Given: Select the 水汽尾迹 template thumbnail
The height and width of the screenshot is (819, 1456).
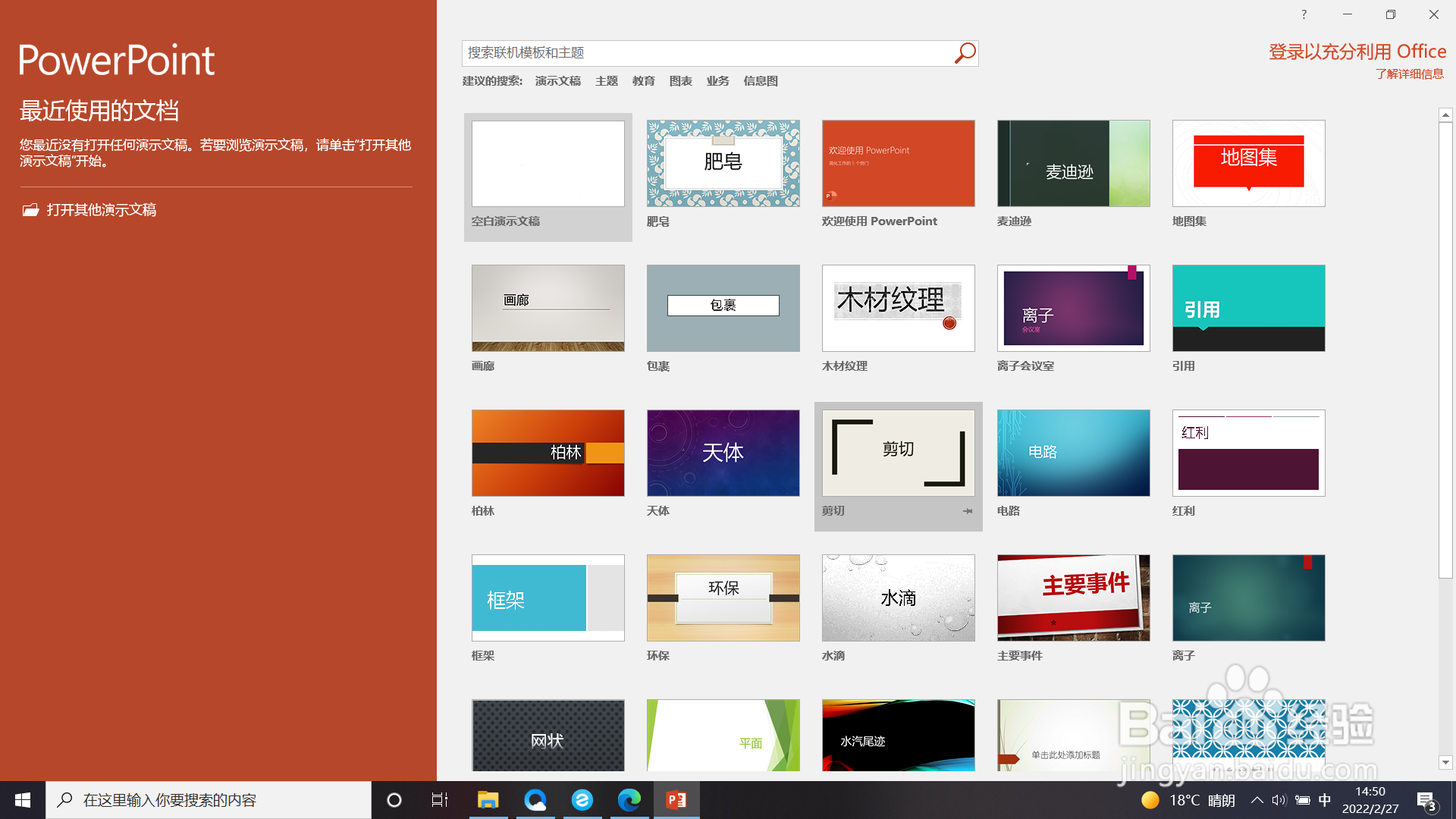Looking at the screenshot, I should pyautogui.click(x=899, y=736).
